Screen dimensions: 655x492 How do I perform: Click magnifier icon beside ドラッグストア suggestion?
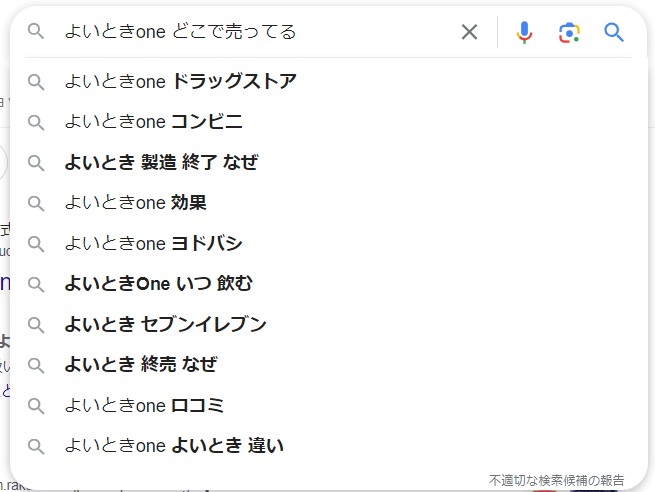(36, 82)
